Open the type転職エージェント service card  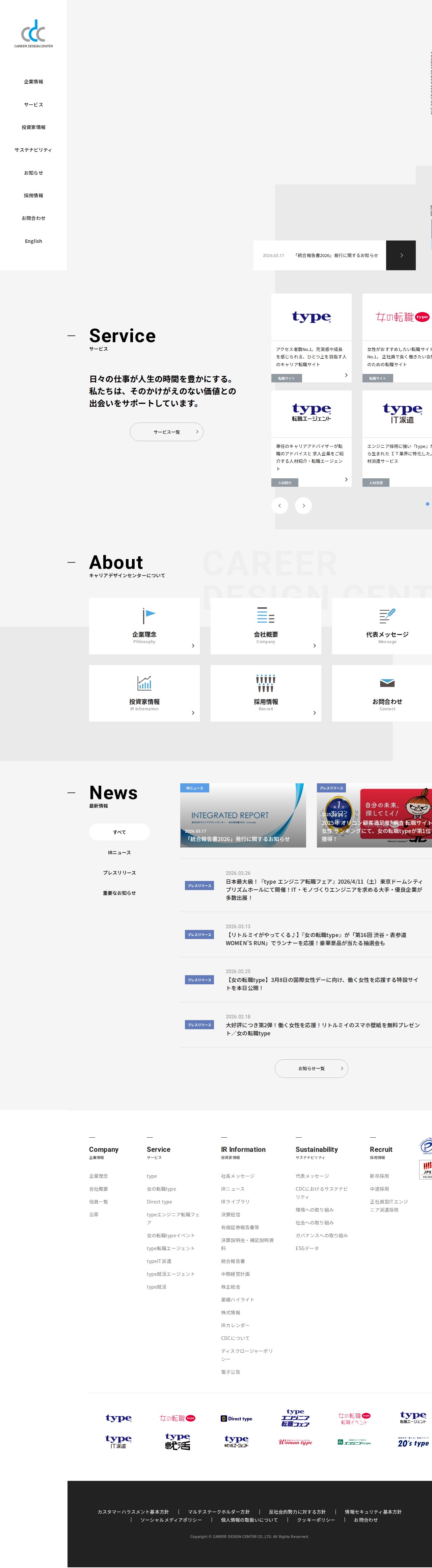click(x=312, y=438)
